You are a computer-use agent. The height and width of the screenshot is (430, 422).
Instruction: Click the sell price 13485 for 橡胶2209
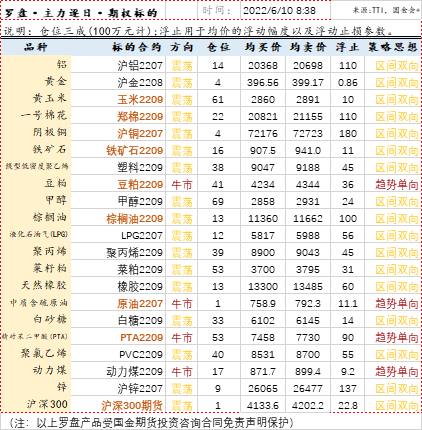pos(308,287)
